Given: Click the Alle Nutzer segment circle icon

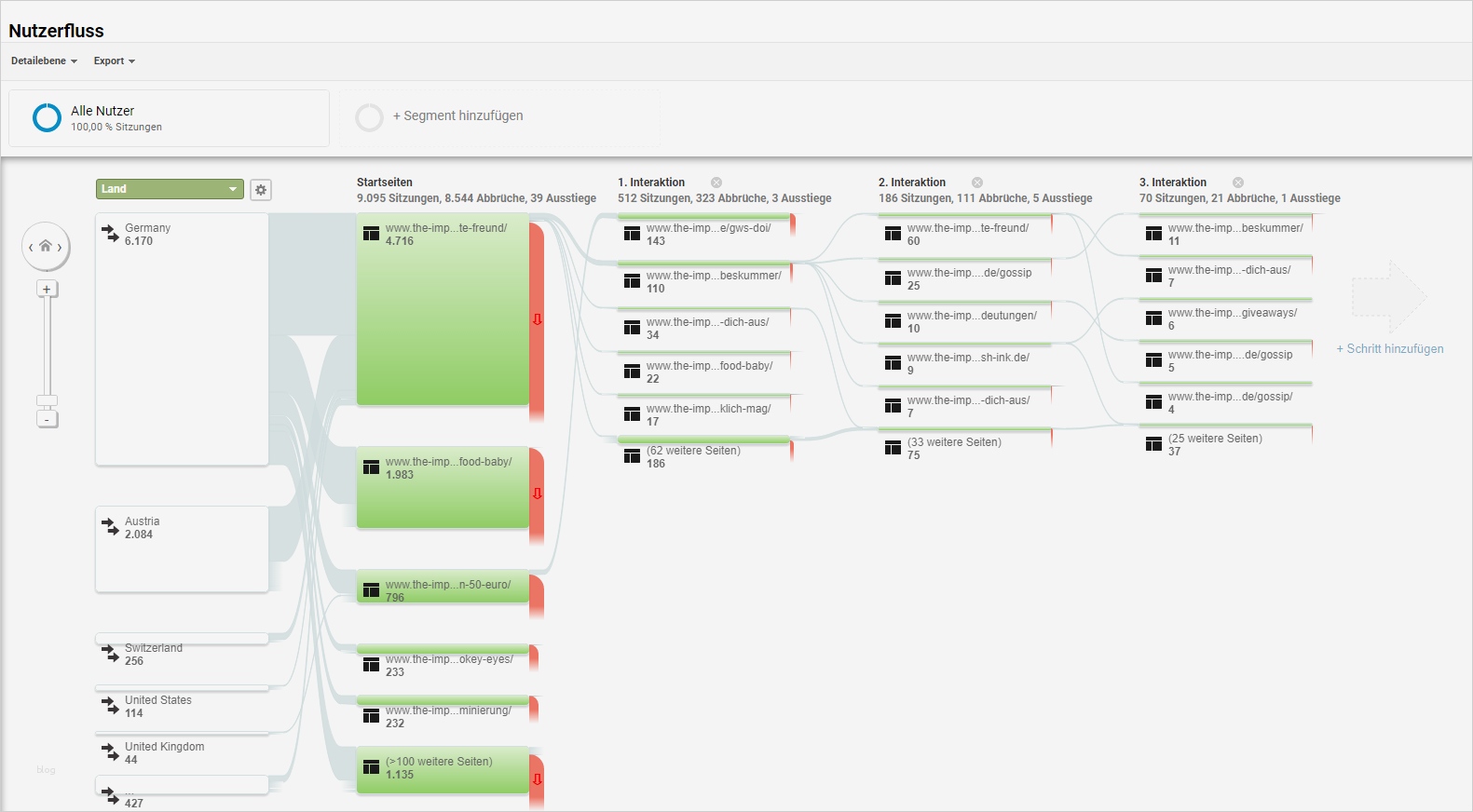Looking at the screenshot, I should pyautogui.click(x=45, y=117).
